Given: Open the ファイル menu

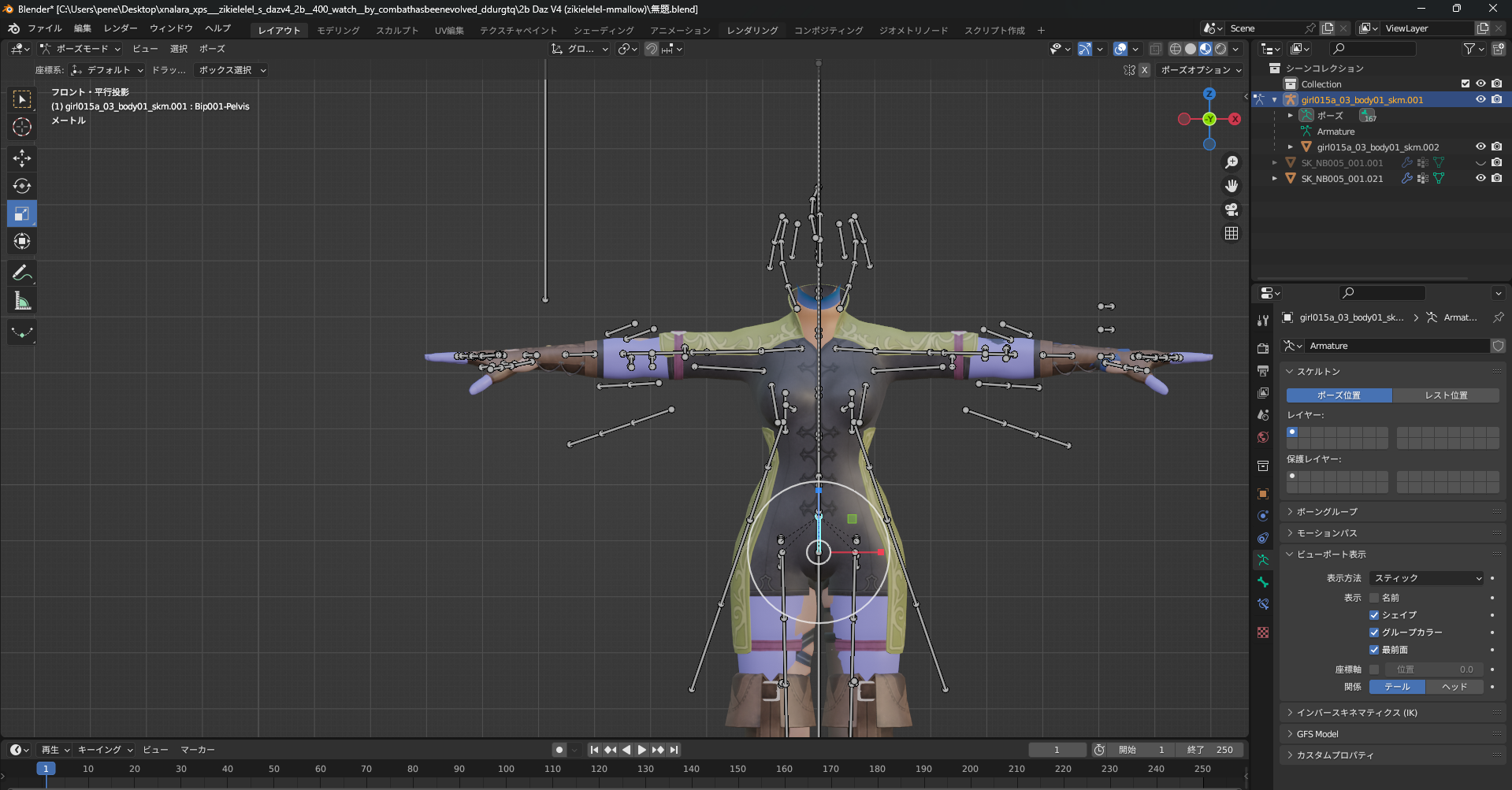Looking at the screenshot, I should (45, 28).
